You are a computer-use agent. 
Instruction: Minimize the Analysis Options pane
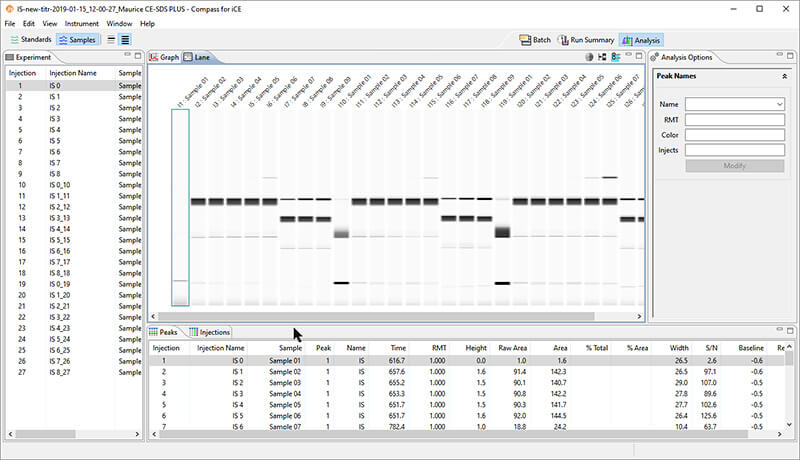pyautogui.click(x=780, y=55)
